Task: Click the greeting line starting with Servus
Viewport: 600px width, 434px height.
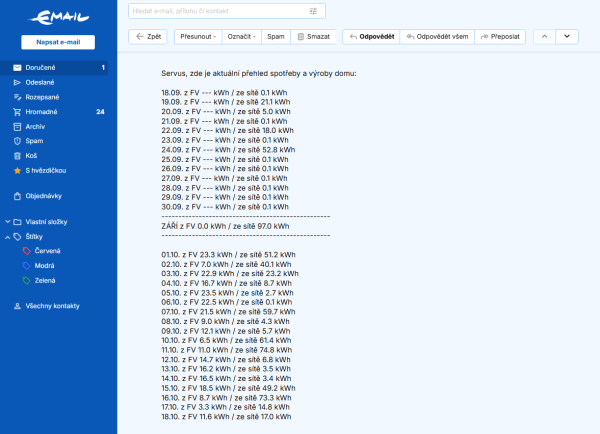Action: (x=259, y=73)
